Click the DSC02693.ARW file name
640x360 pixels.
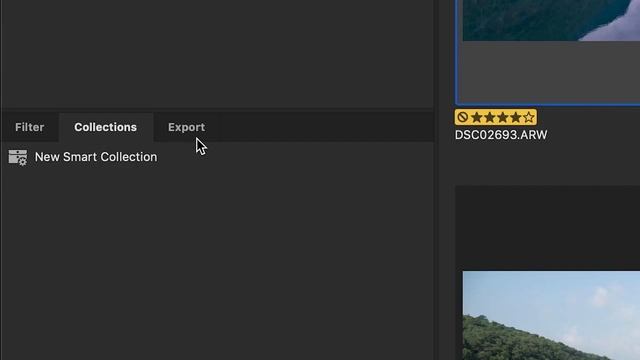501,135
